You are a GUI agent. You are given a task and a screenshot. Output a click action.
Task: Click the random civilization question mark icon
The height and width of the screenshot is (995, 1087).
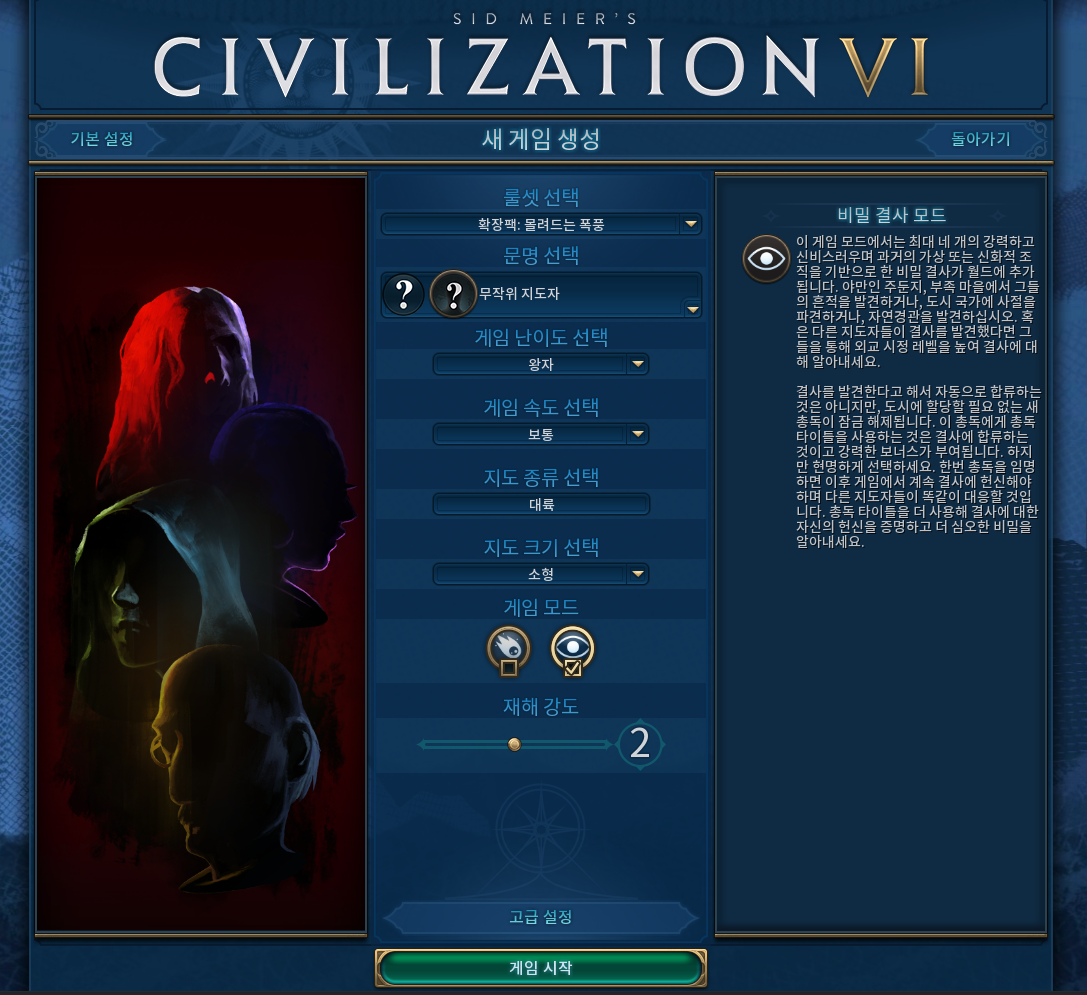click(404, 295)
